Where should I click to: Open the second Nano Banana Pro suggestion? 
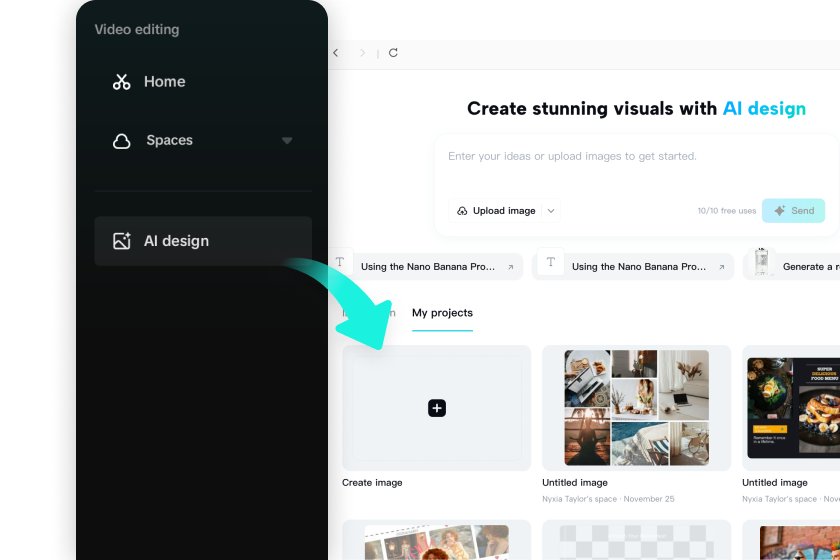pyautogui.click(x=633, y=266)
